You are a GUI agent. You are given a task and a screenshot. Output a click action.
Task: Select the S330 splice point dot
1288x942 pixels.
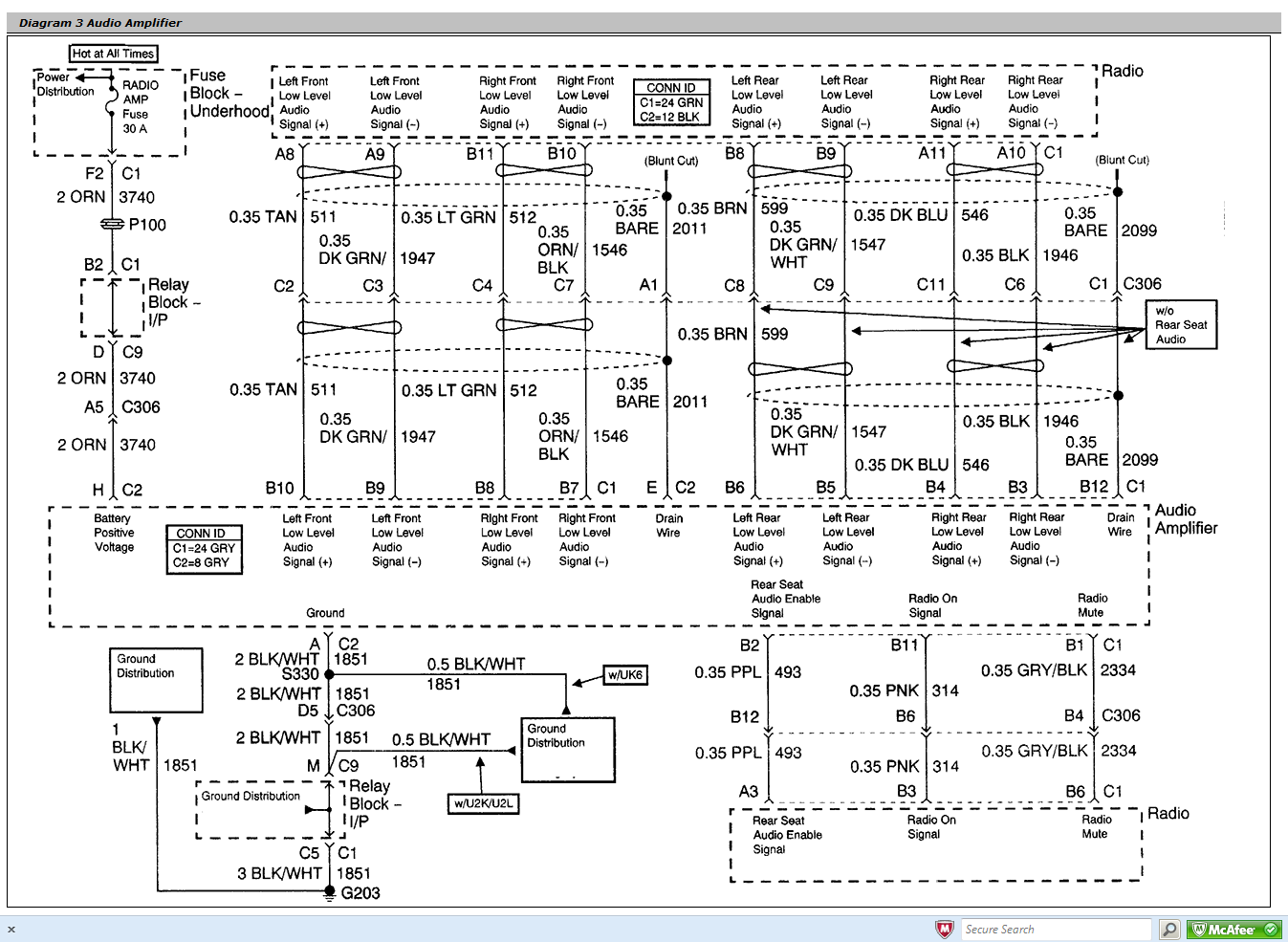(329, 675)
